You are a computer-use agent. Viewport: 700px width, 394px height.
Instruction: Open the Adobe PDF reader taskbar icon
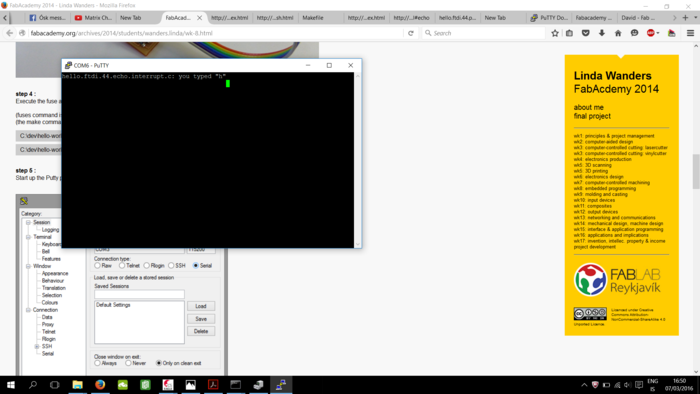(213, 385)
